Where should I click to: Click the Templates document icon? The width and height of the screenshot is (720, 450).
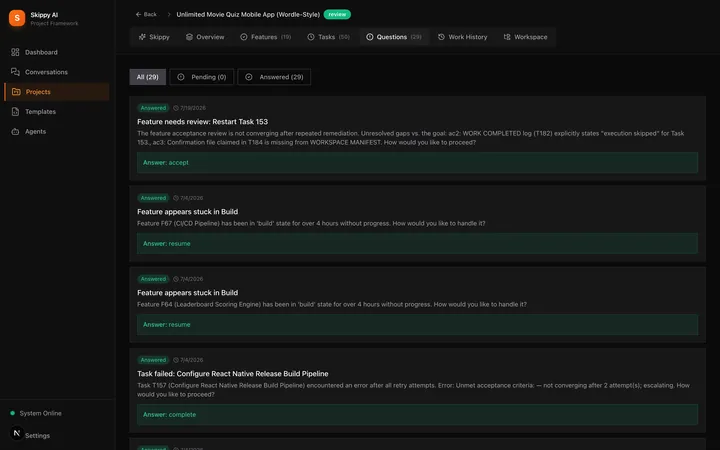coord(15,112)
